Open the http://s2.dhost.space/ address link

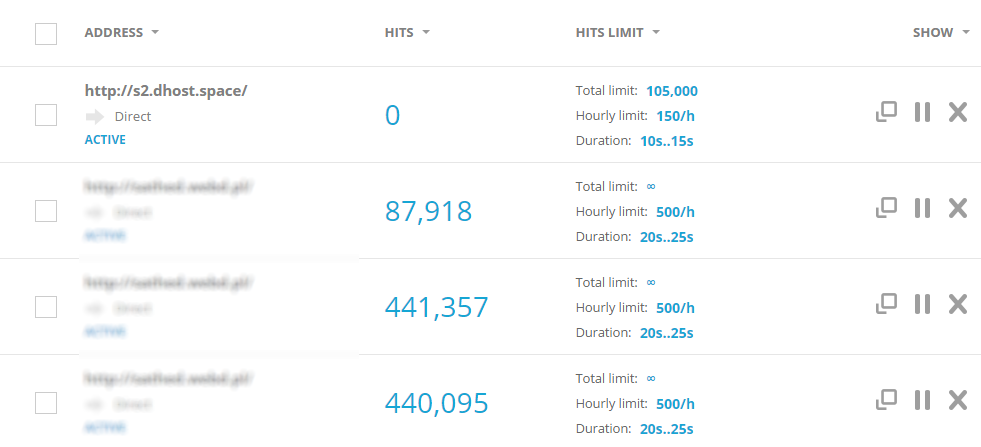(166, 90)
